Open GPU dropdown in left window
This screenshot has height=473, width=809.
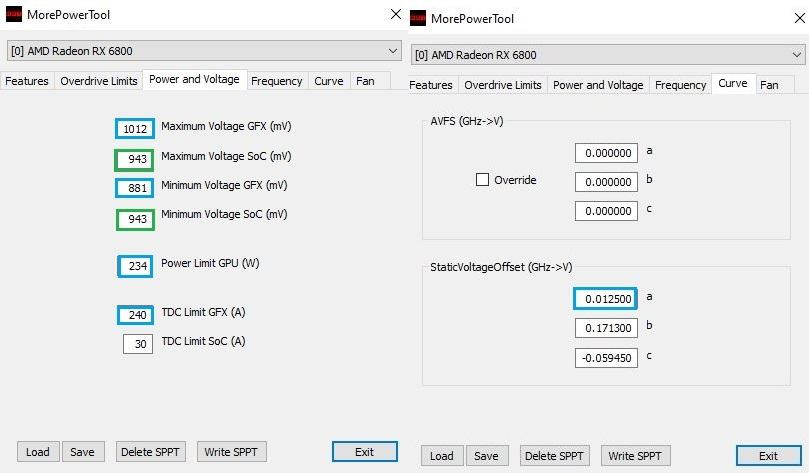204,51
